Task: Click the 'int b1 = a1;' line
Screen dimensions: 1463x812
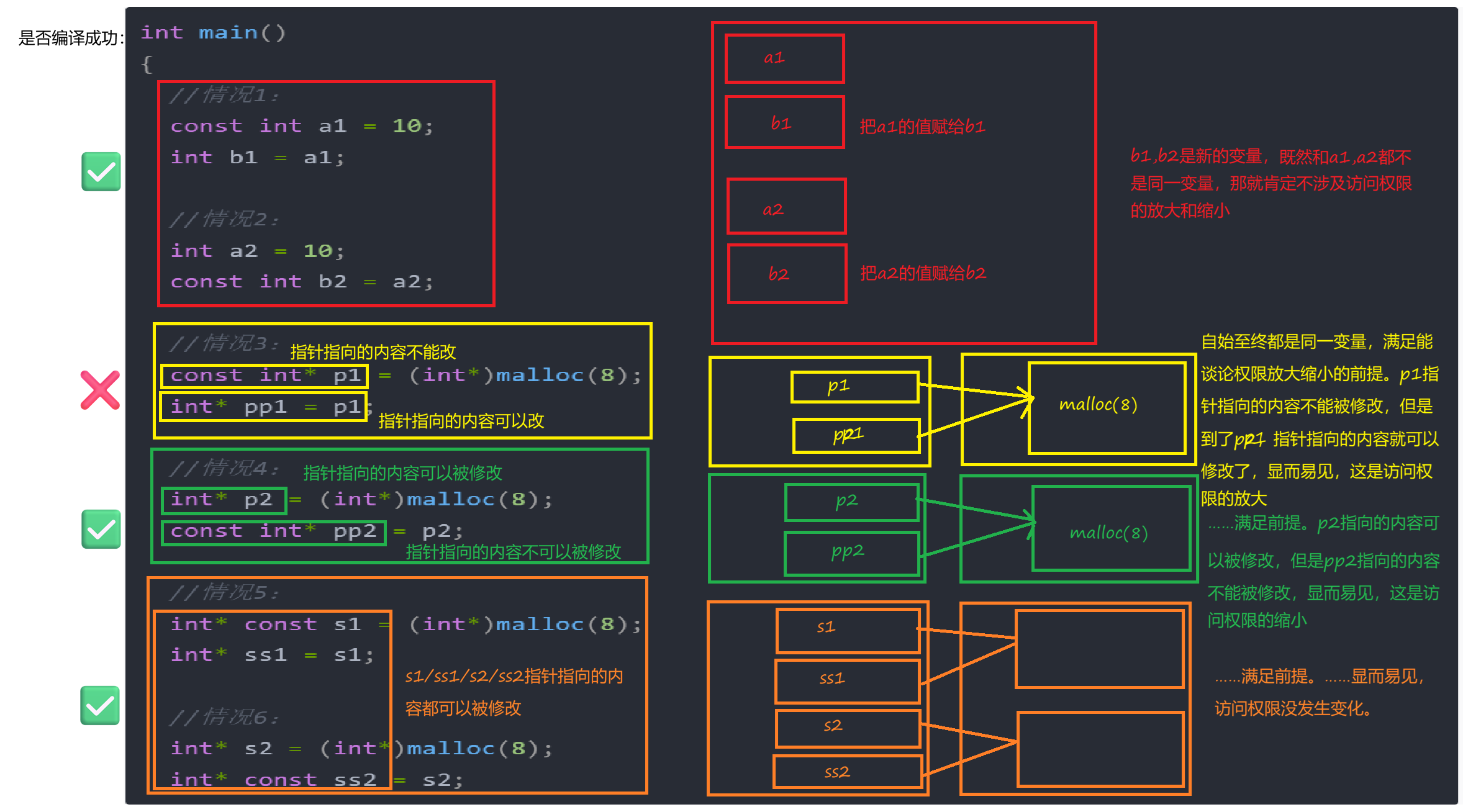Action: tap(257, 157)
